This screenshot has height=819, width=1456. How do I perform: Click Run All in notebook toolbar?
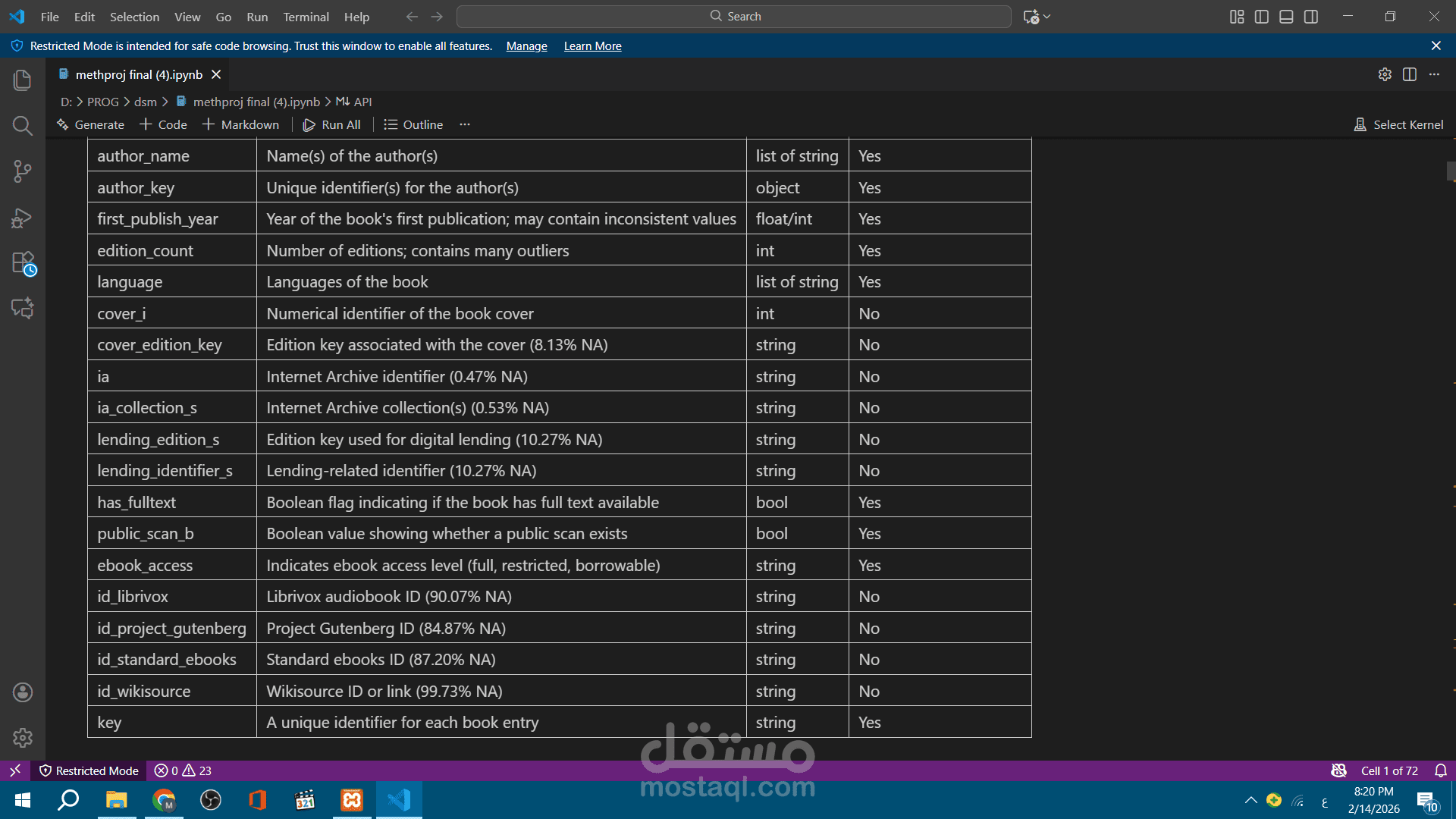(332, 124)
